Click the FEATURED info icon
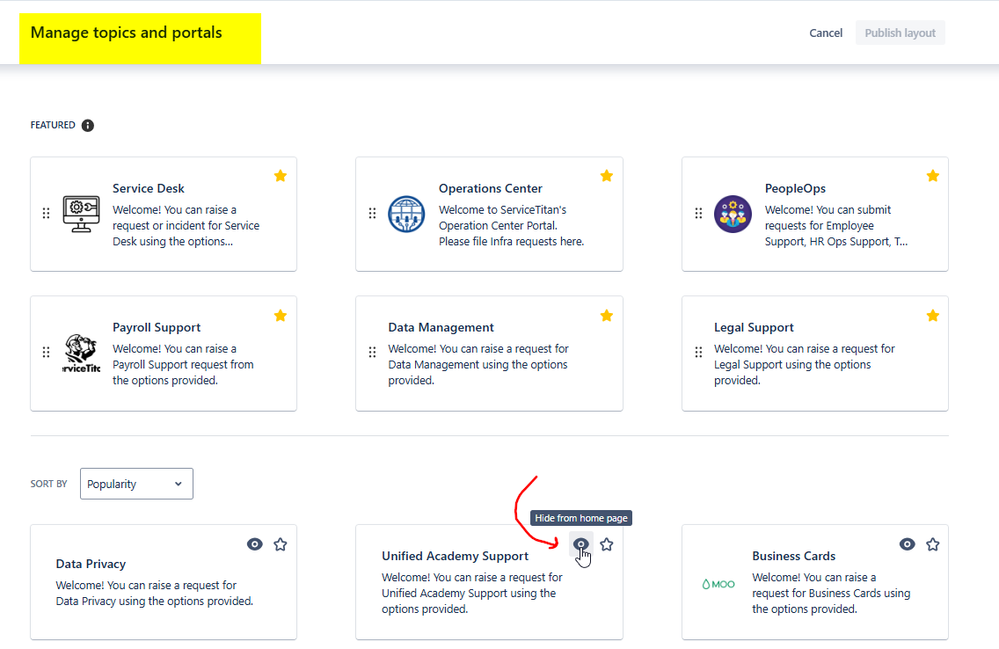This screenshot has height=649, width=999. point(87,125)
